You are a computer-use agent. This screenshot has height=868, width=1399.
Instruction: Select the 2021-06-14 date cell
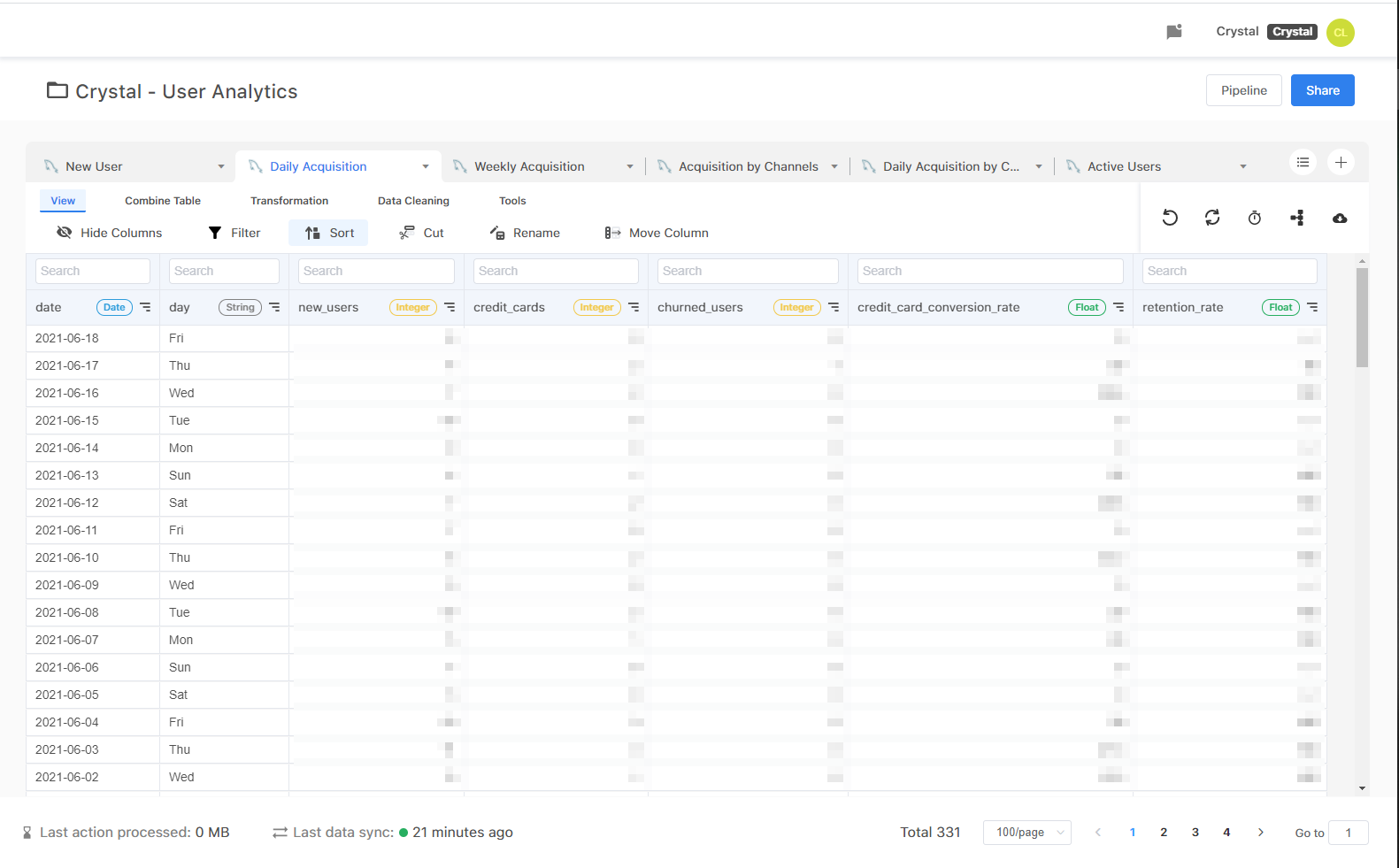click(x=93, y=448)
